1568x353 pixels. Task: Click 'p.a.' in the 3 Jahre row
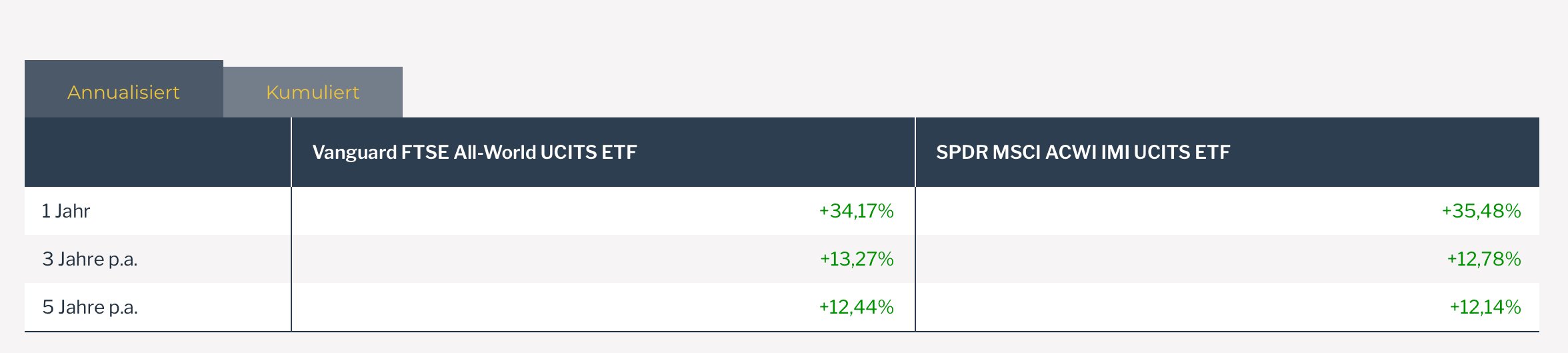[123, 259]
